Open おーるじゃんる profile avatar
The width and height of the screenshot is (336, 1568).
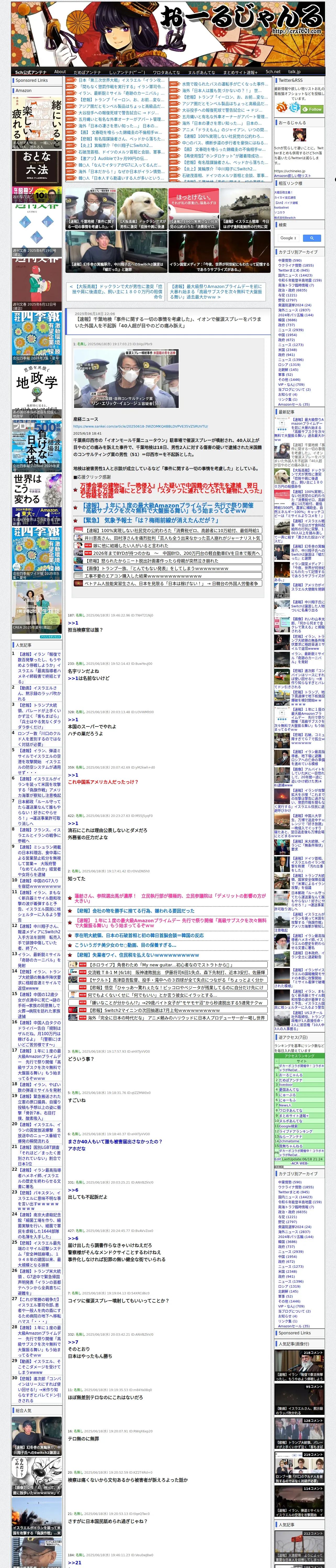299,136
